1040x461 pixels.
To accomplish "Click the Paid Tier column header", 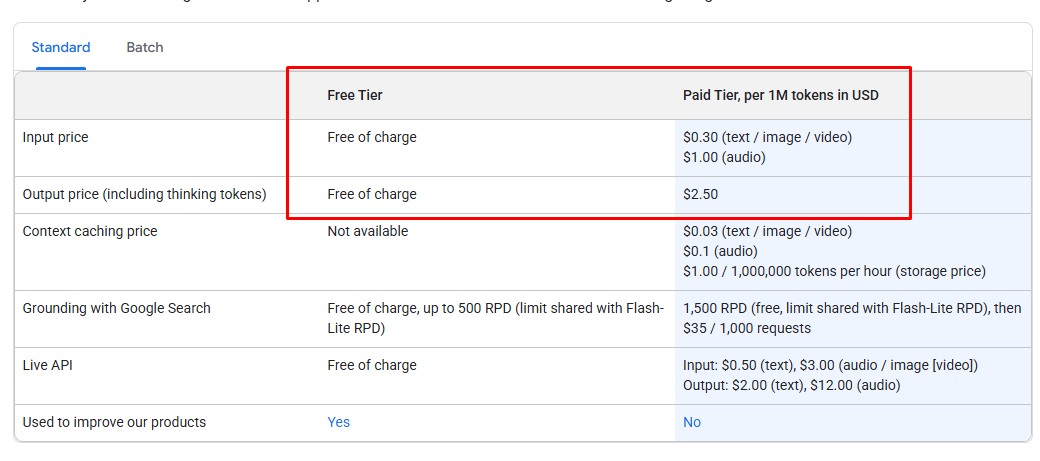I will (781, 95).
